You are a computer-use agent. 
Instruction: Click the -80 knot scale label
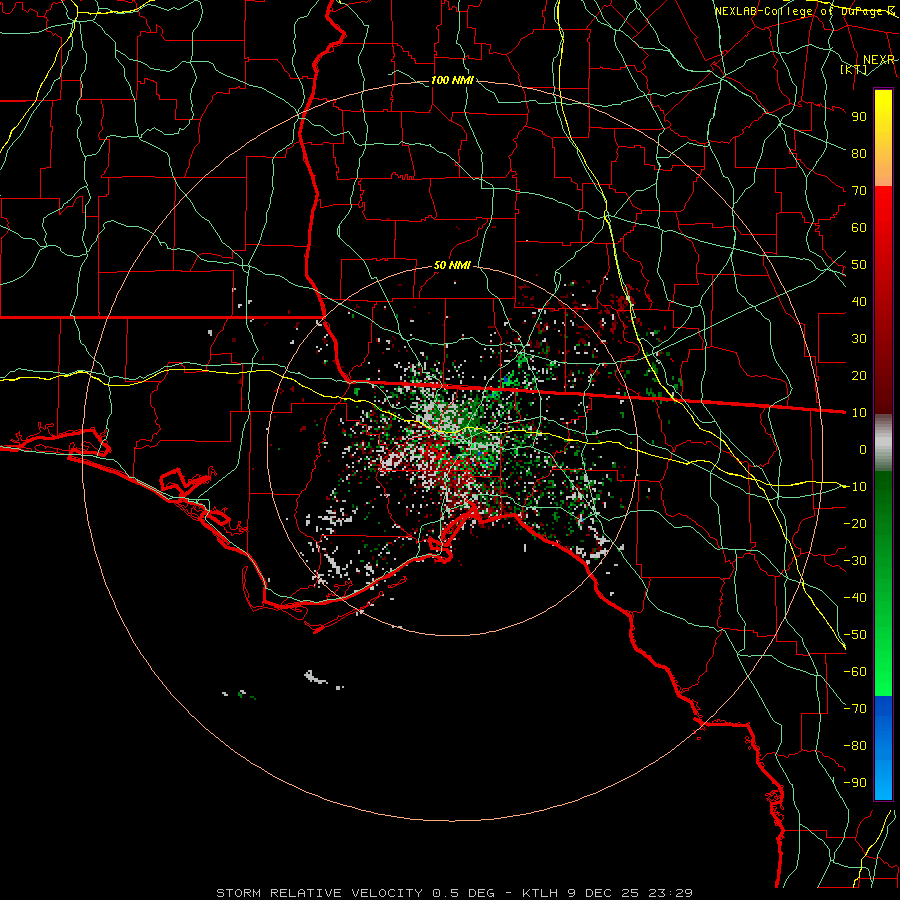pyautogui.click(x=855, y=746)
